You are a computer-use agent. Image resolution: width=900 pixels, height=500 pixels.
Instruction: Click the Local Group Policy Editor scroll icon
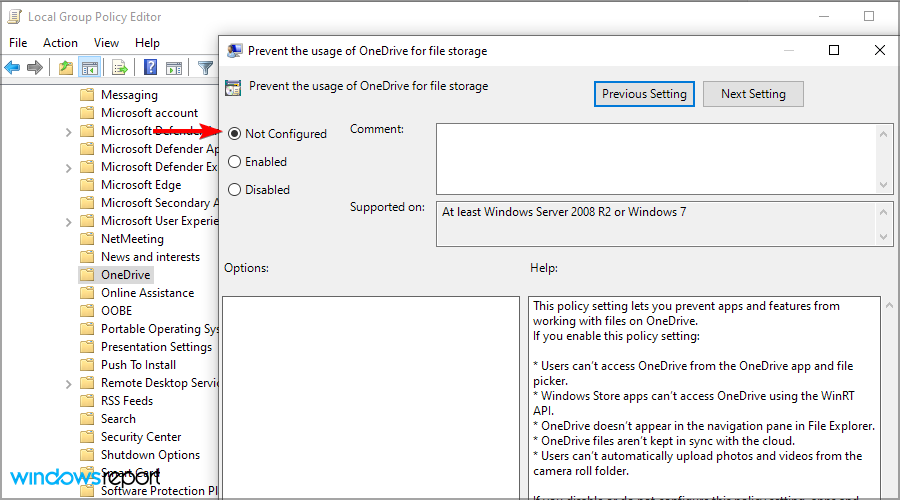tap(14, 17)
